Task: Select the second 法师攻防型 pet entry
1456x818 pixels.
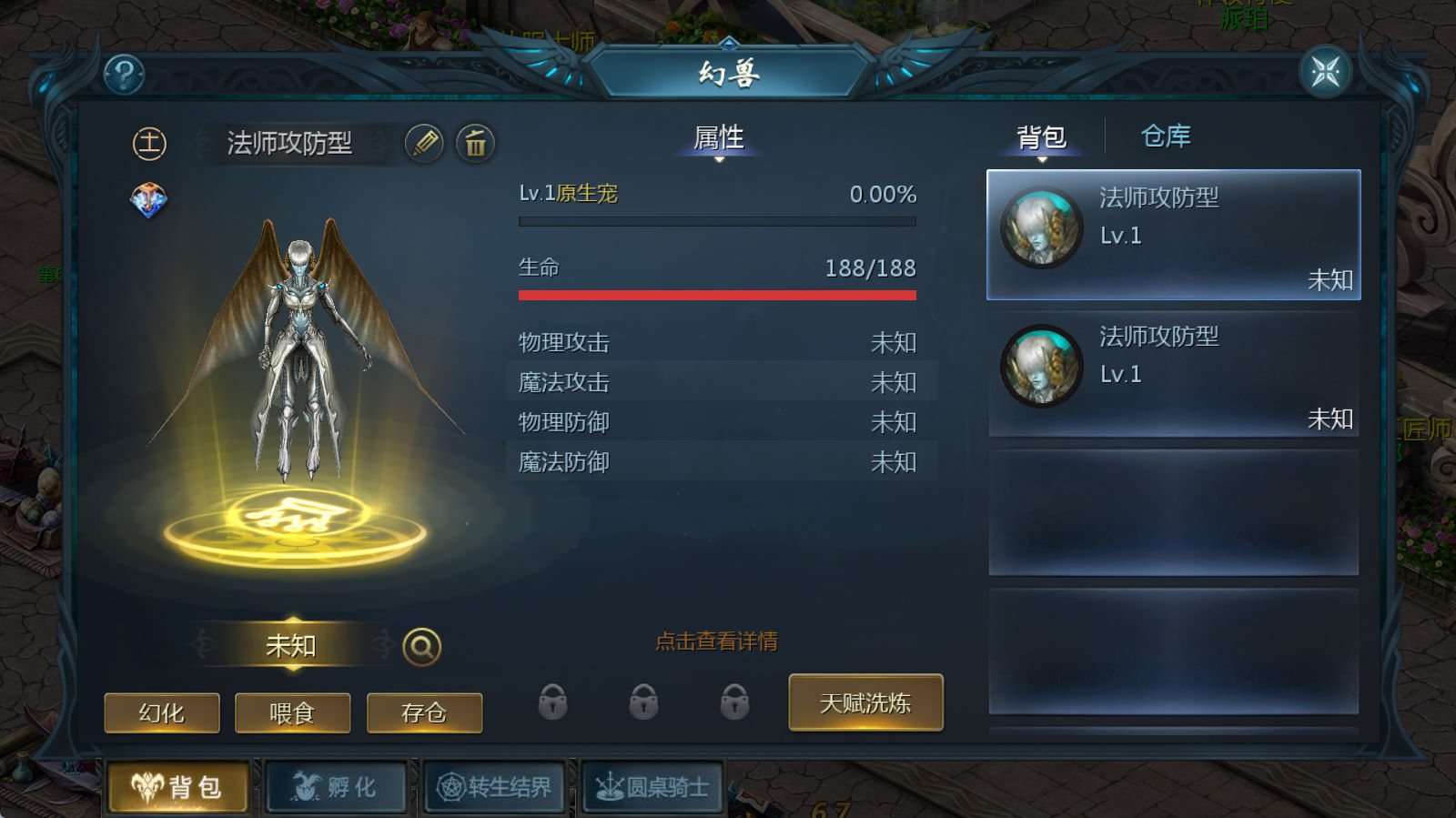Action: pos(1174,374)
